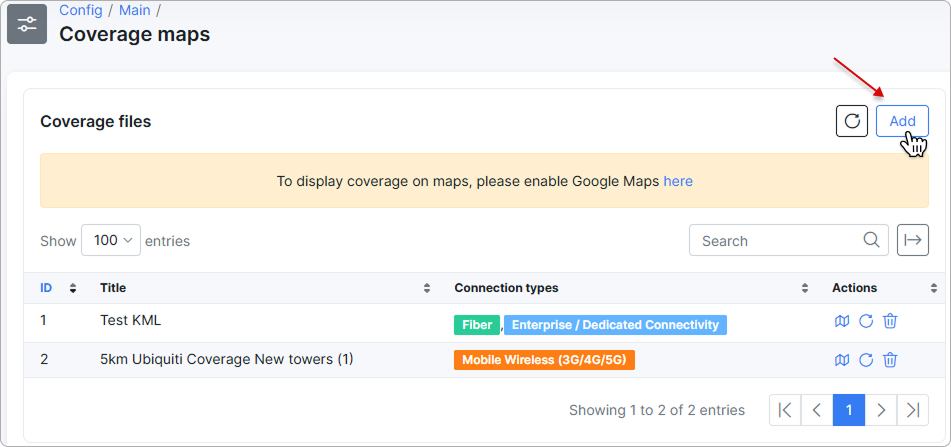Viewport: 951px width, 447px height.
Task: Click ID cell '2' in table
Action: 44,359
